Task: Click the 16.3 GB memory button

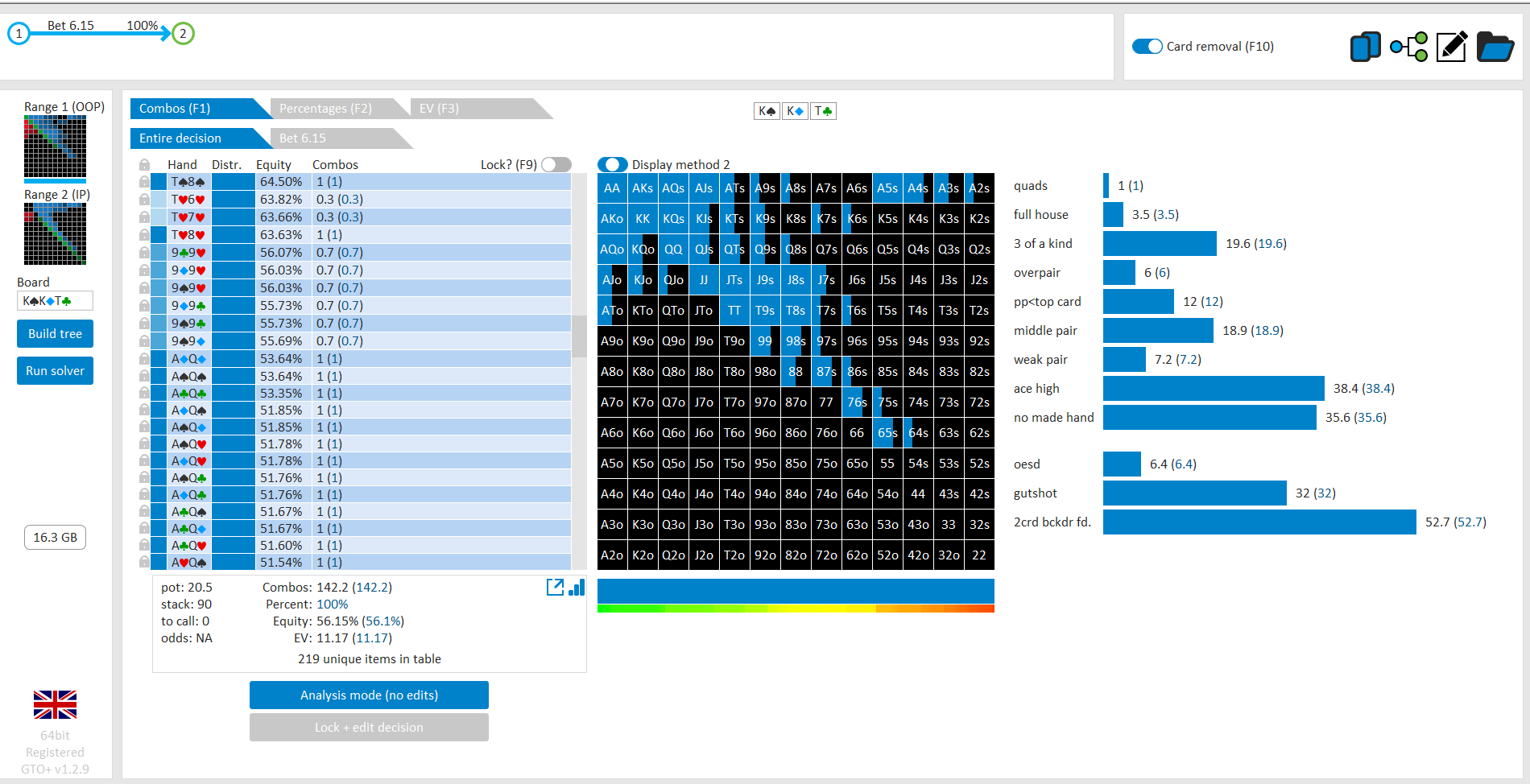Action: [x=55, y=538]
